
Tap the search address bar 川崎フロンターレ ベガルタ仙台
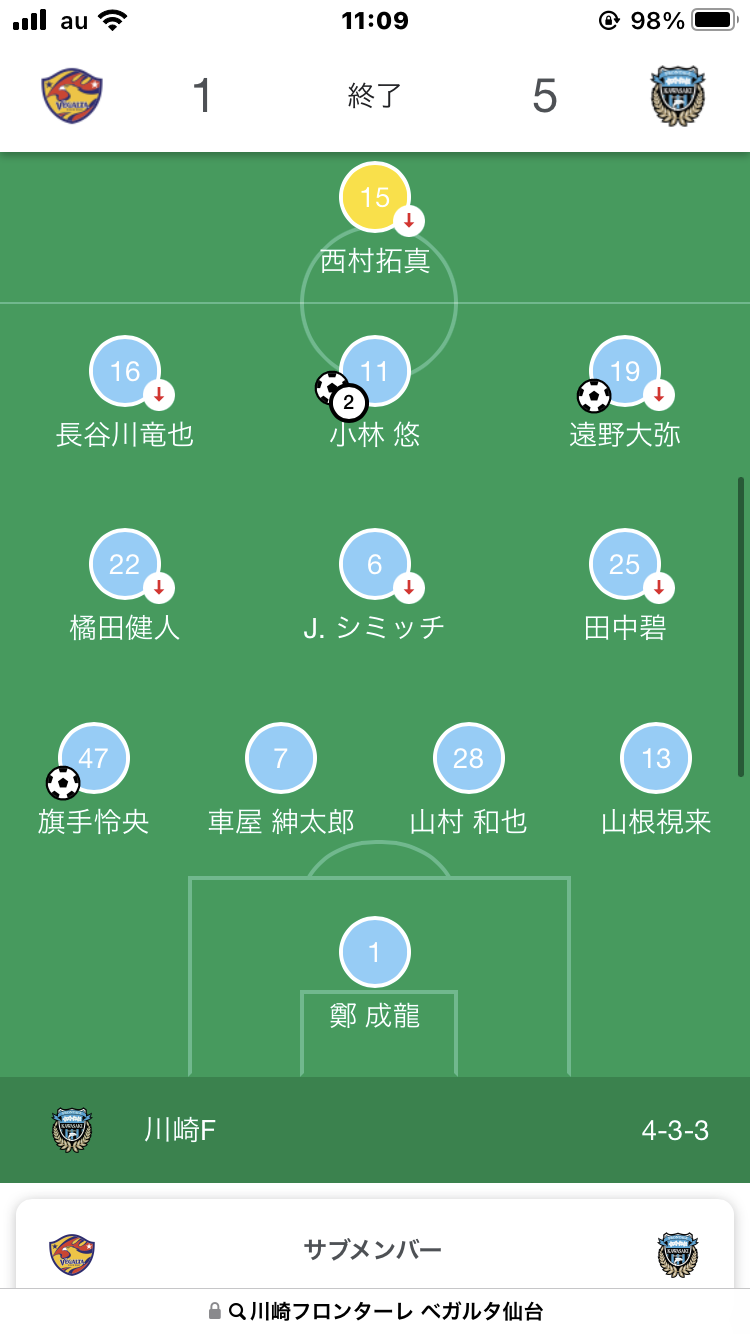point(375,1311)
